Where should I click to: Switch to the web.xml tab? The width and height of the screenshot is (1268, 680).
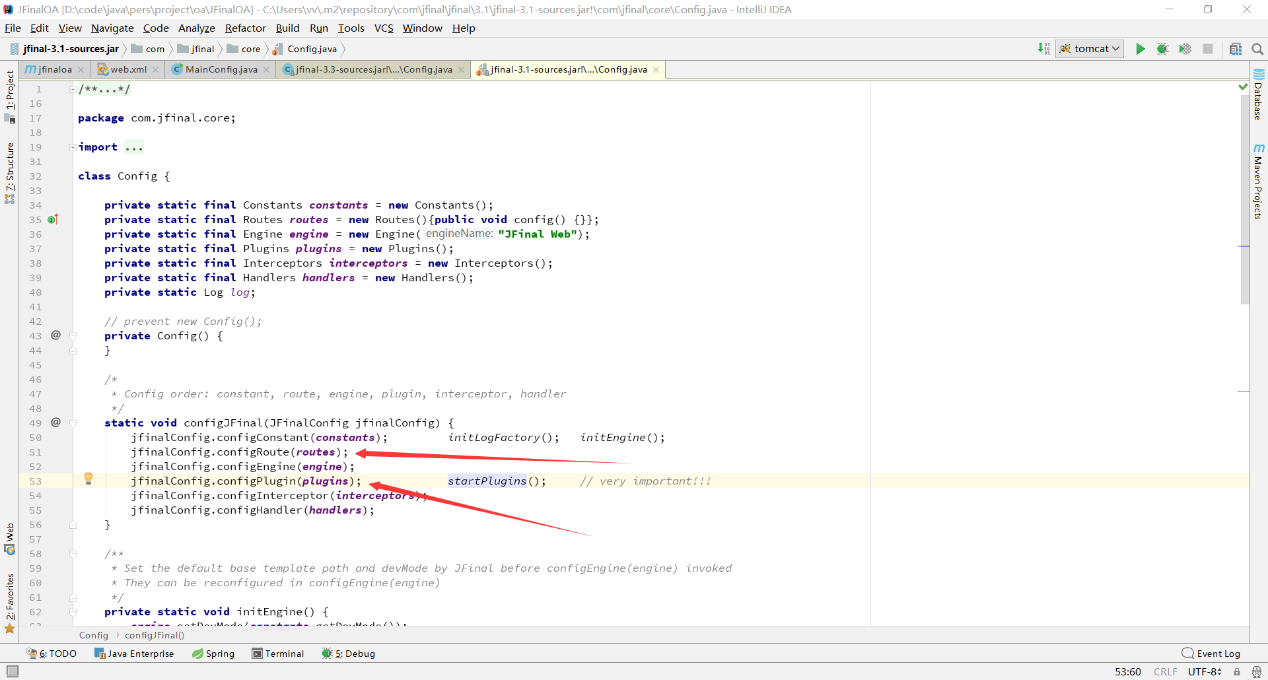point(128,70)
